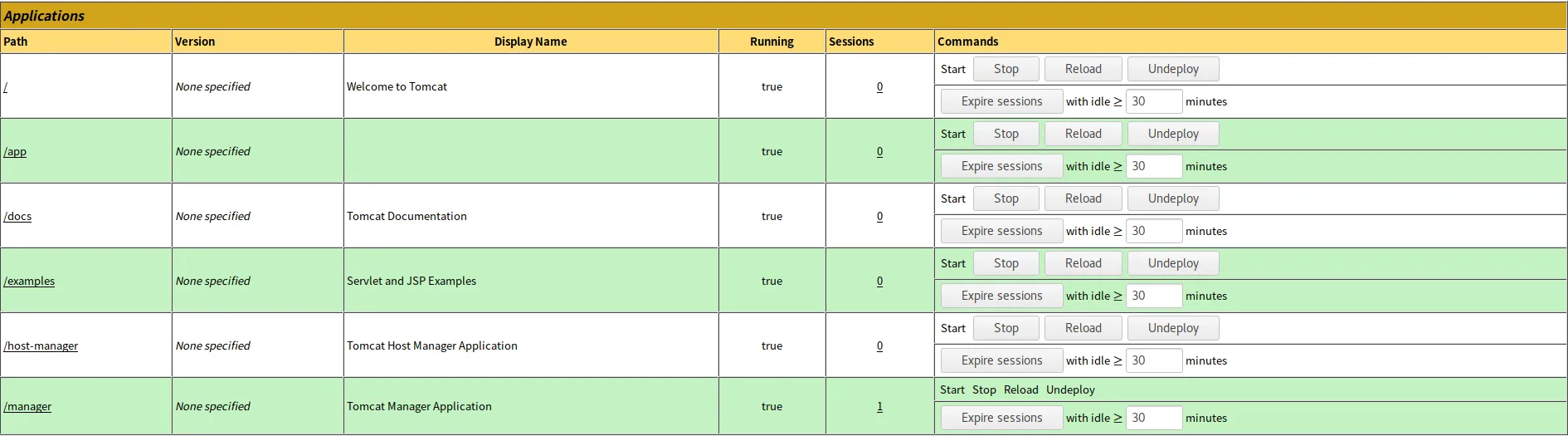Open the /manager path link
This screenshot has height=436, width=1568.
27,406
